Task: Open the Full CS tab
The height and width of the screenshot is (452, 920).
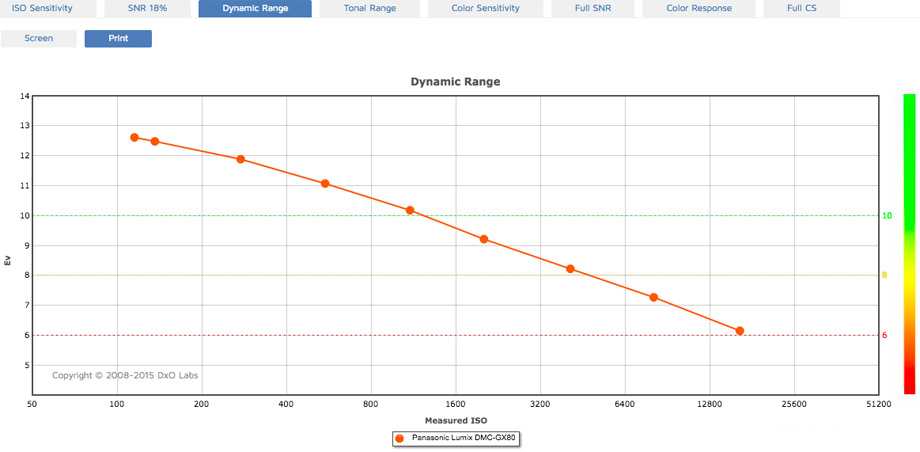Action: point(801,8)
